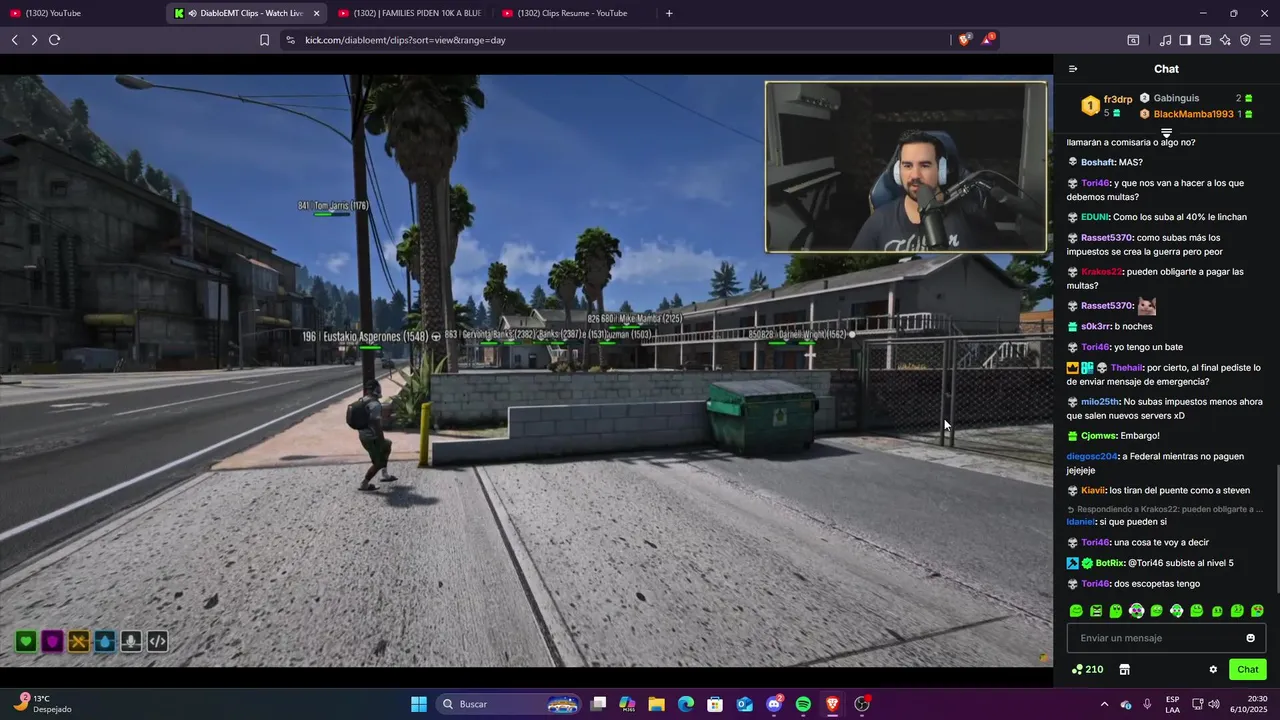Open Microsoft Store from taskbar
Image resolution: width=1280 pixels, height=720 pixels.
pos(715,704)
